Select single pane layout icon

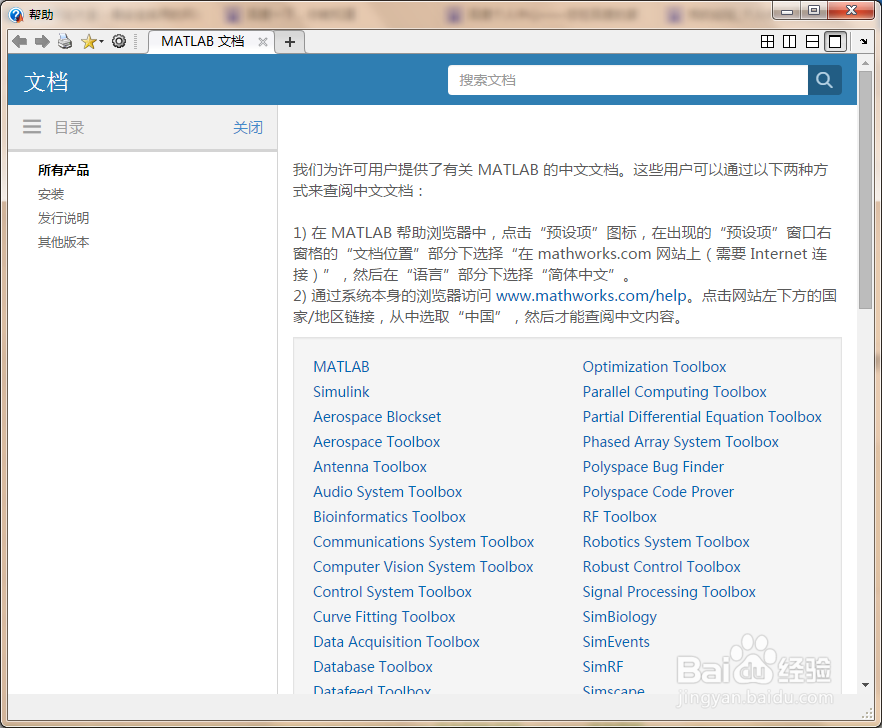[835, 42]
